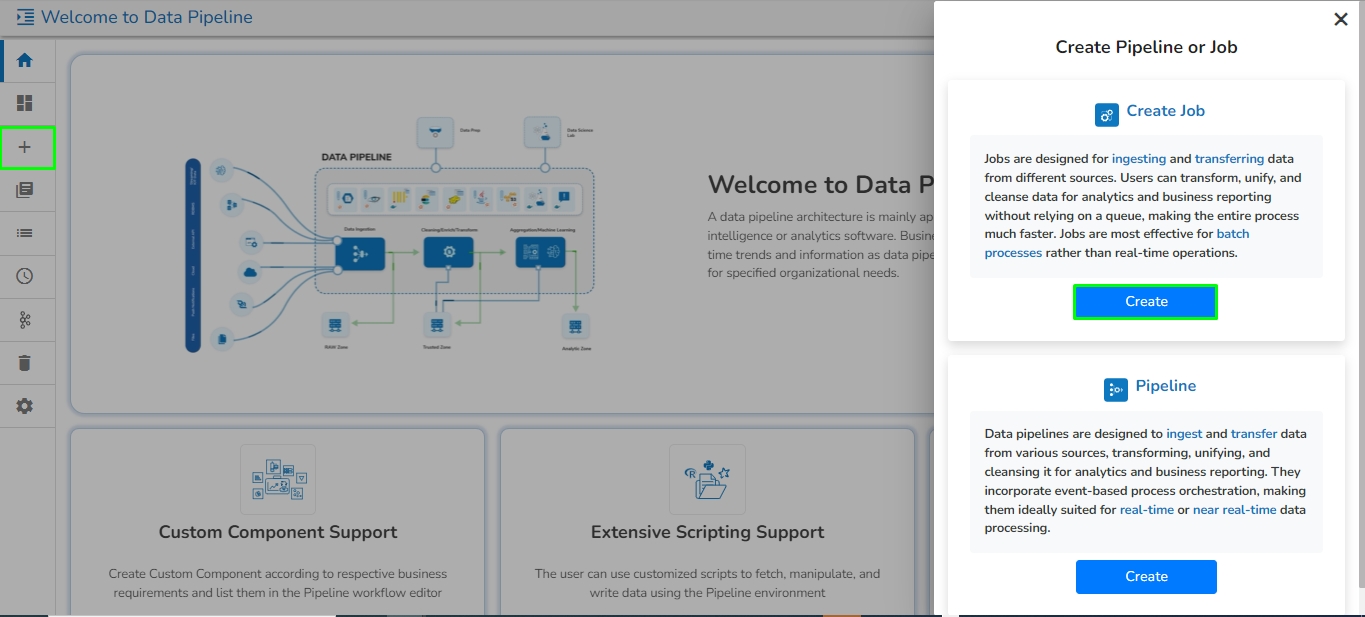Open the branching nodes icon in sidebar
Screen dimensions: 1365x617
coord(25,320)
